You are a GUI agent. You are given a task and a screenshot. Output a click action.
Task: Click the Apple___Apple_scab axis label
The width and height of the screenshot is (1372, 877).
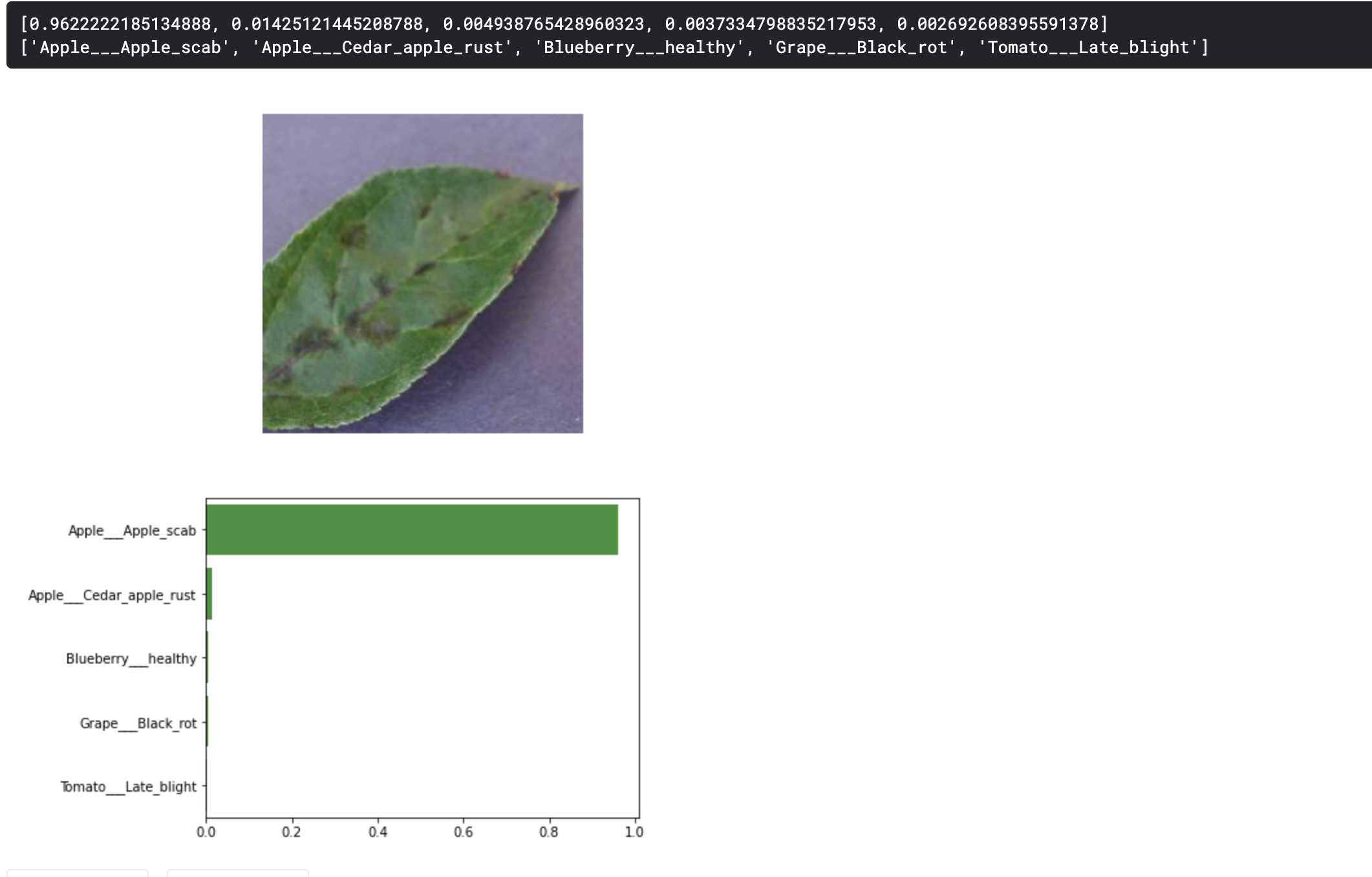tap(132, 531)
